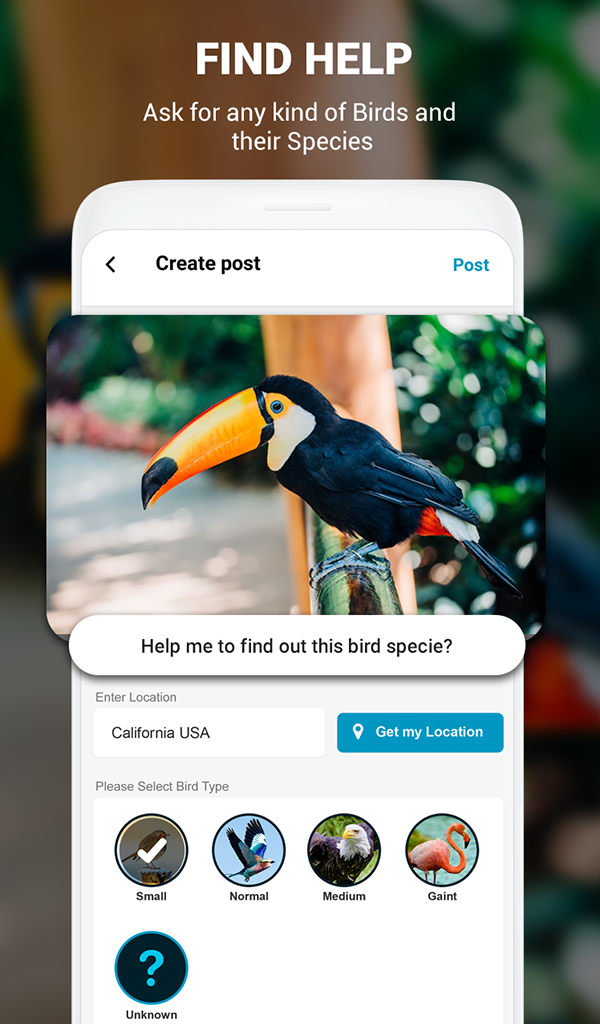This screenshot has height=1024, width=600.
Task: Pick the Medium eagle bird icon
Action: 344,850
